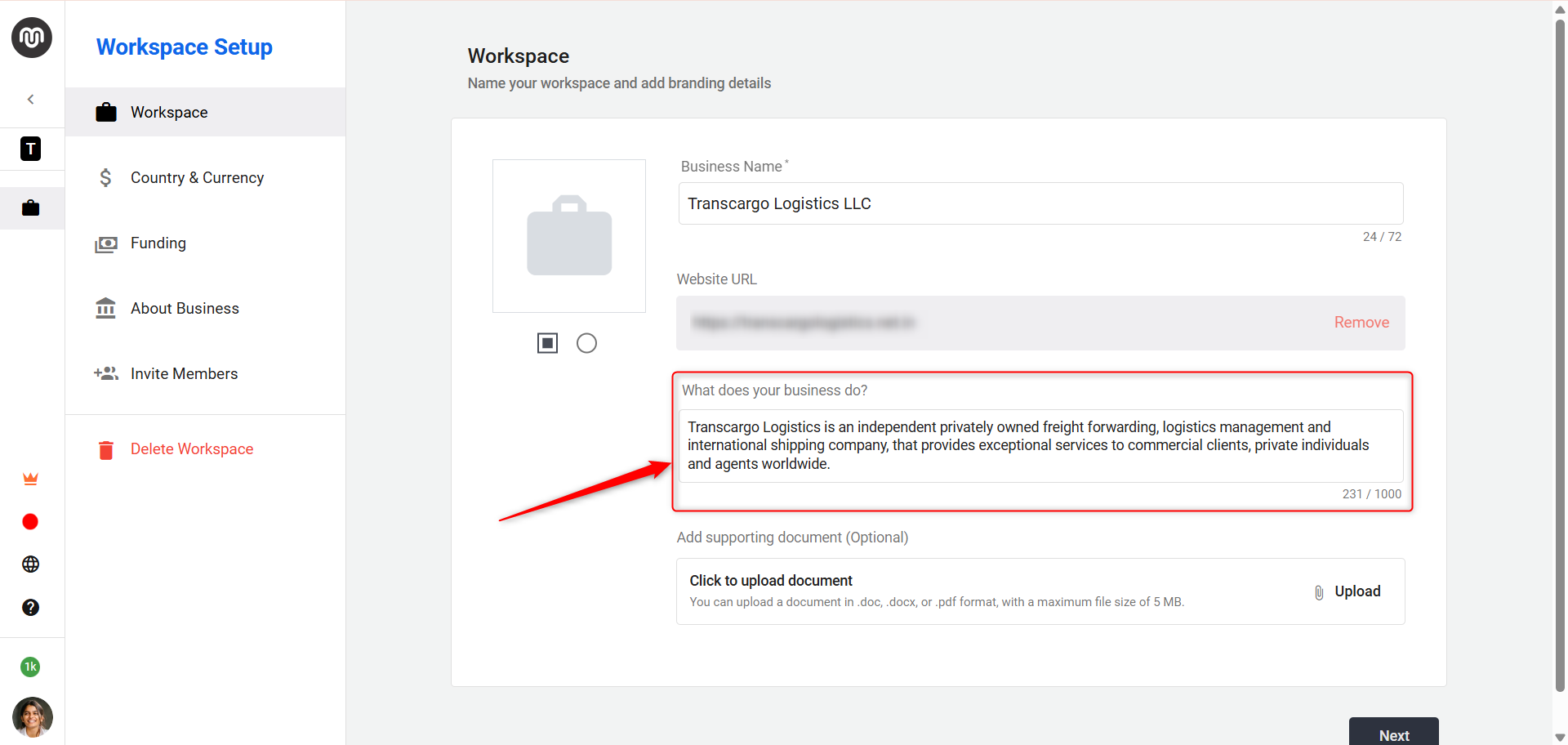Click the workspace logo placeholder image

point(569,236)
